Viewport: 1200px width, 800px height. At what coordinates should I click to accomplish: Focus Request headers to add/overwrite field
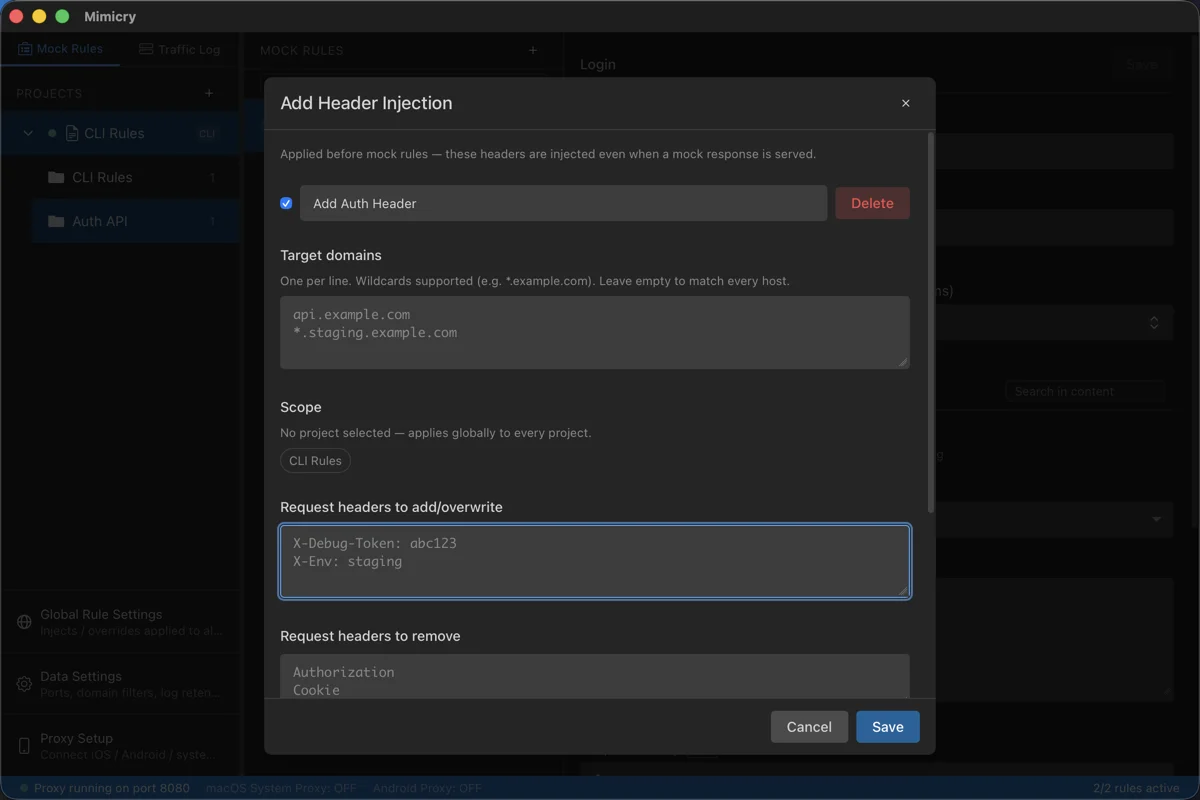595,561
